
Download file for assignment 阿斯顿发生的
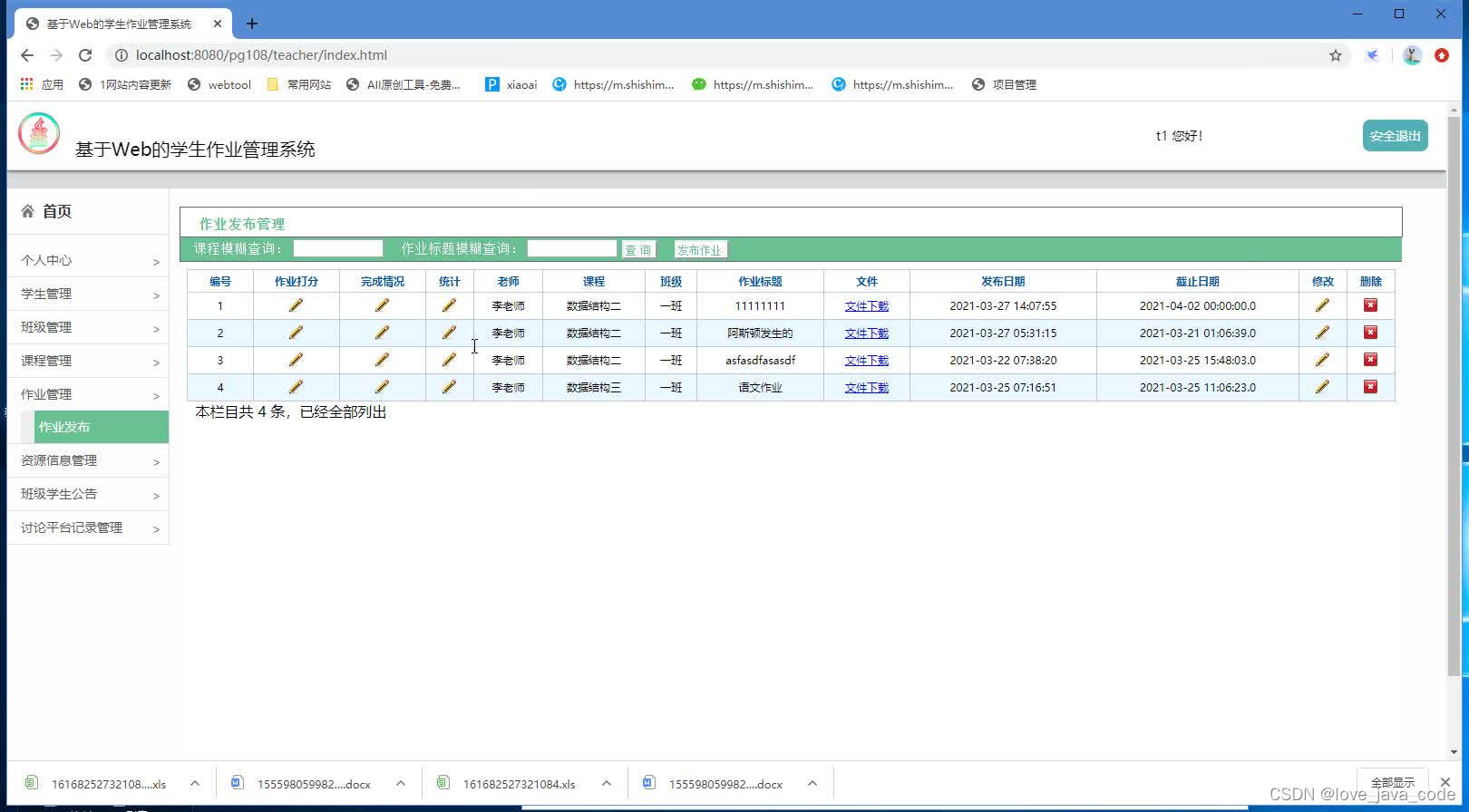[x=866, y=333]
